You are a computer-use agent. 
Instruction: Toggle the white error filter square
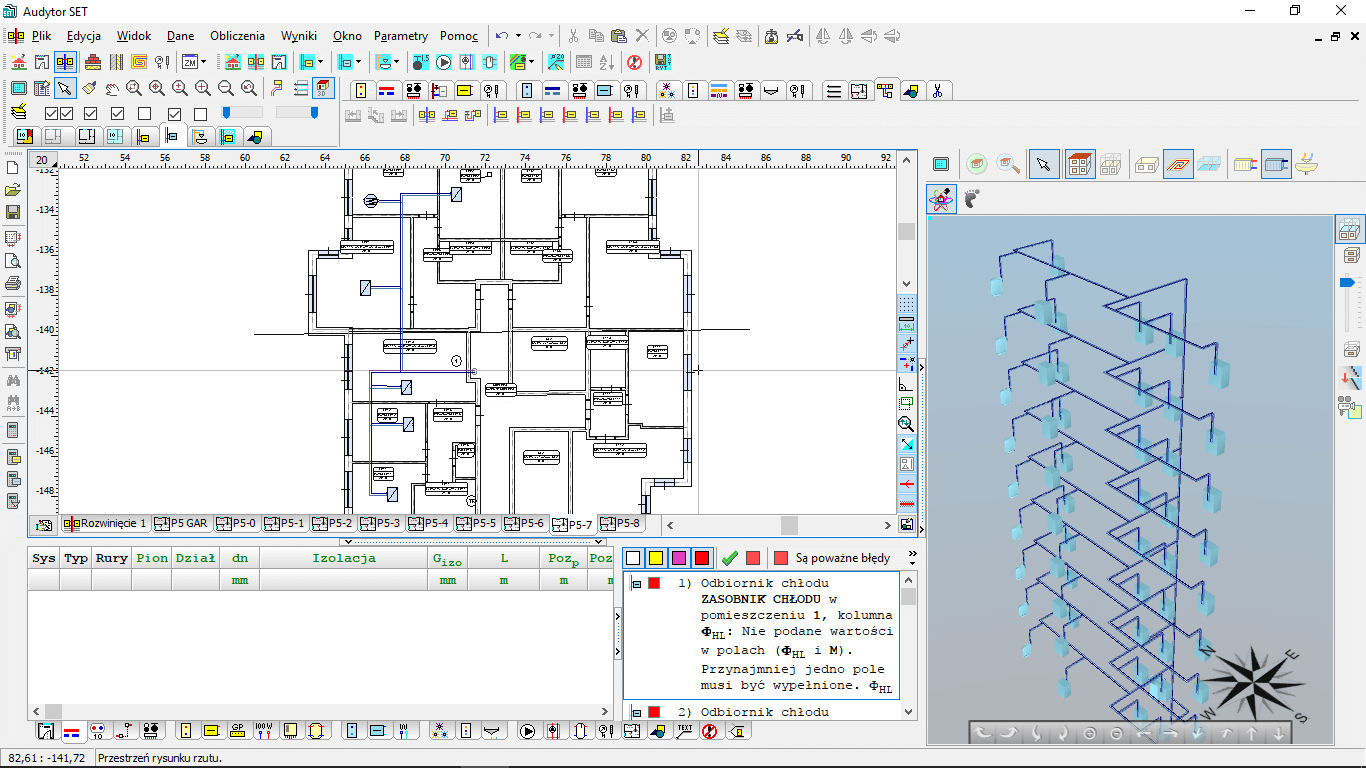pyautogui.click(x=632, y=558)
